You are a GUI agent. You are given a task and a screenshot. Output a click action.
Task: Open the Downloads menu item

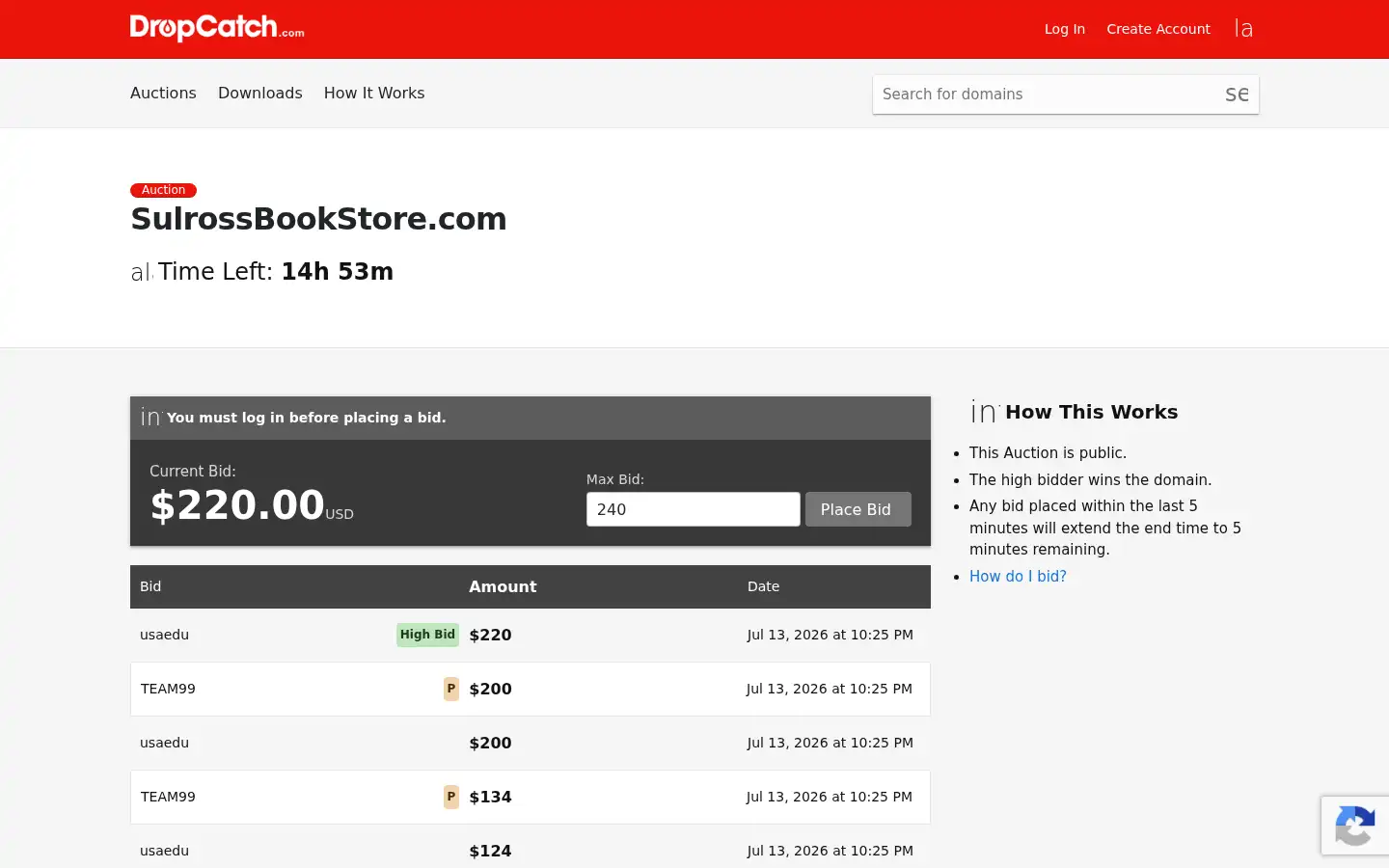(x=259, y=93)
